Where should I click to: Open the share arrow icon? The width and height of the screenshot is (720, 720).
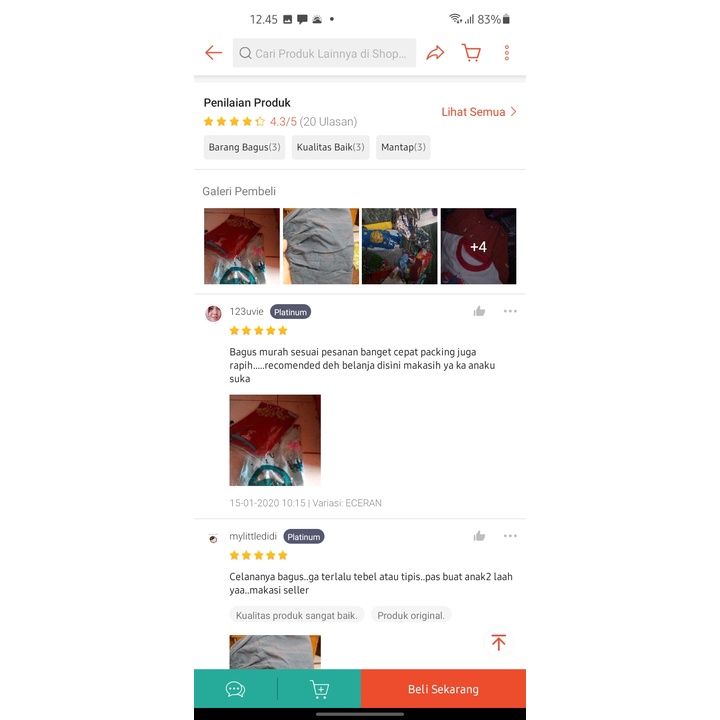point(435,53)
